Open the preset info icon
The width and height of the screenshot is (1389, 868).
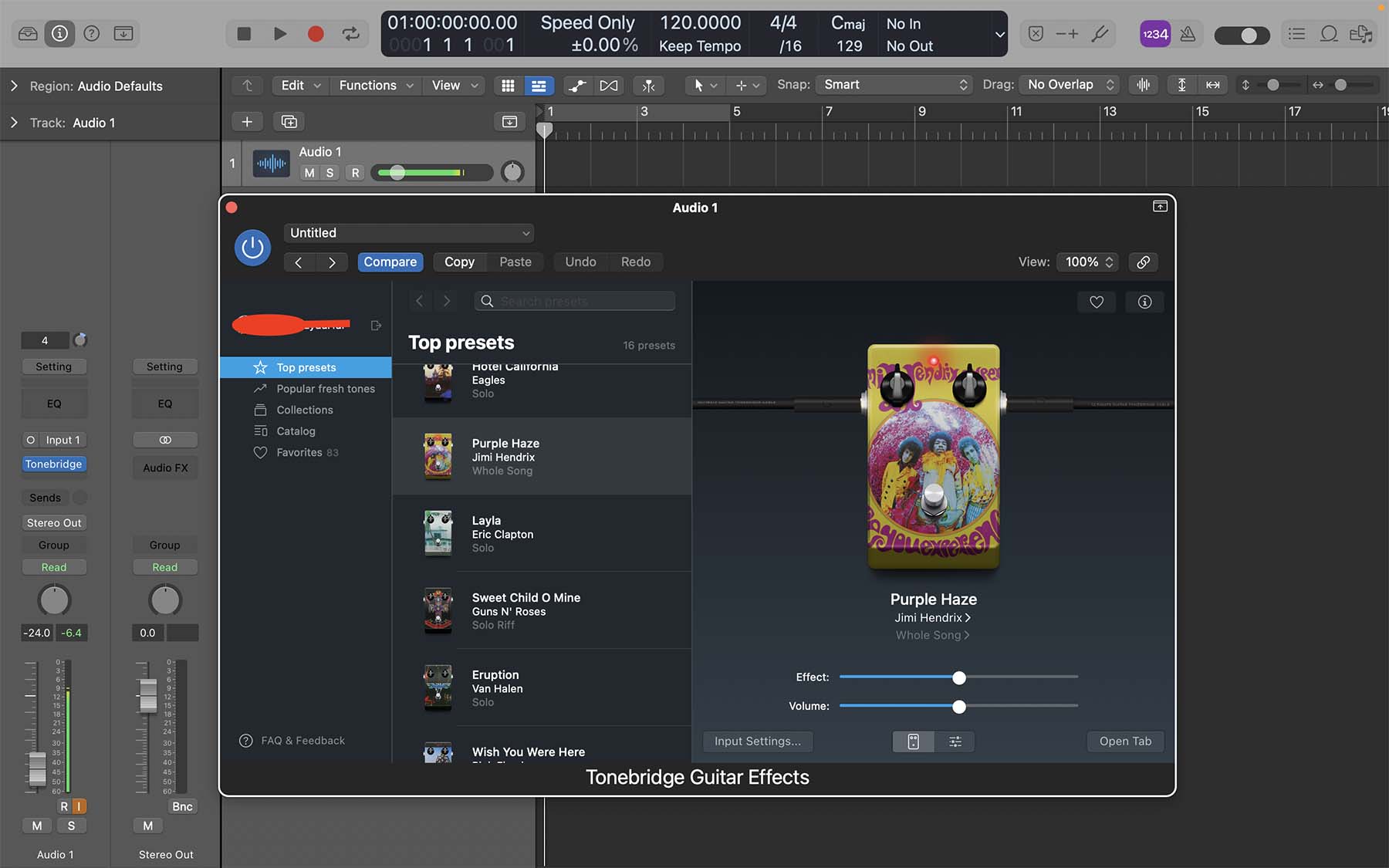point(1144,302)
